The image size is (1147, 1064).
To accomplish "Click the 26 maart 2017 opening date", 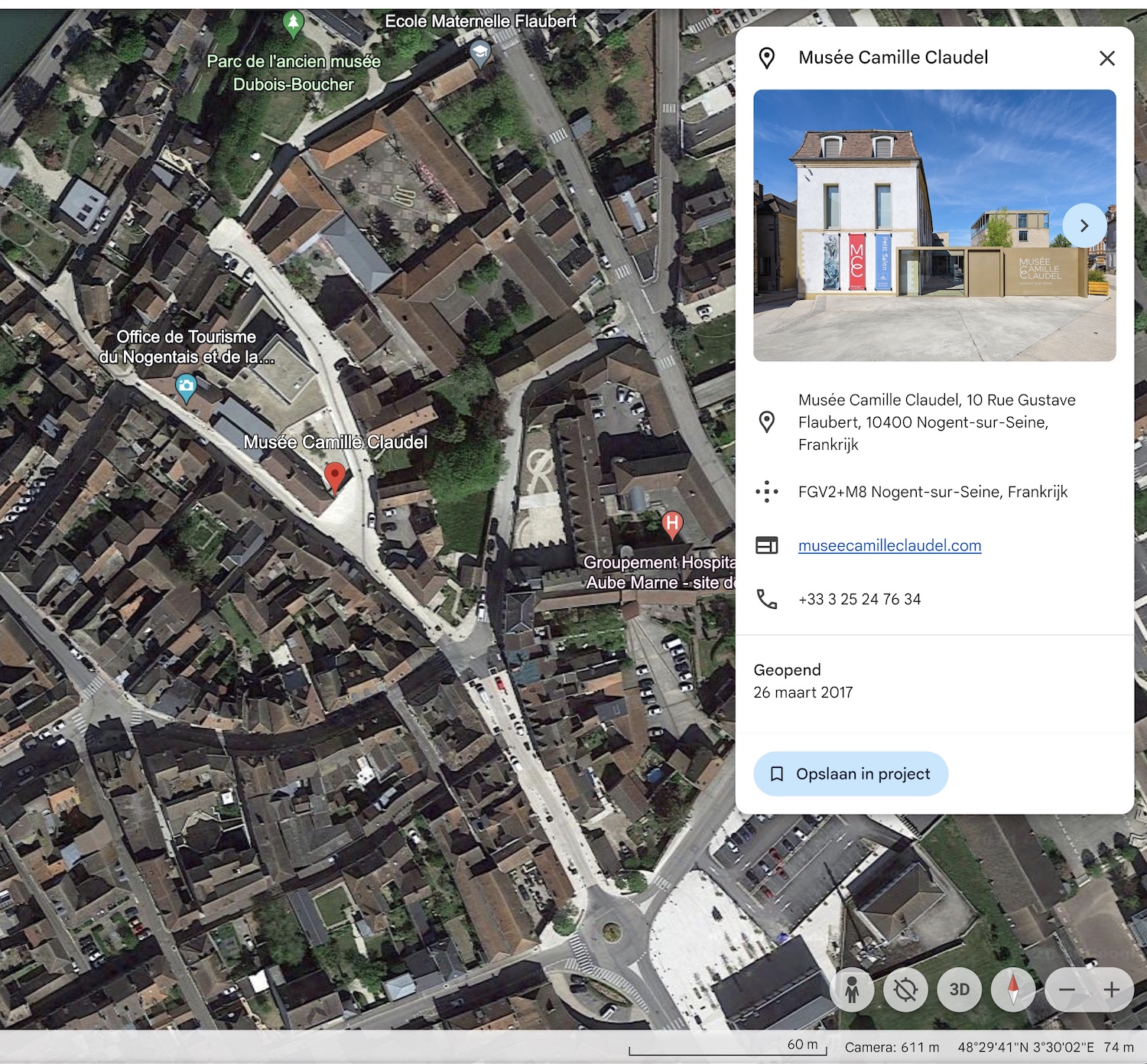I will pos(803,692).
